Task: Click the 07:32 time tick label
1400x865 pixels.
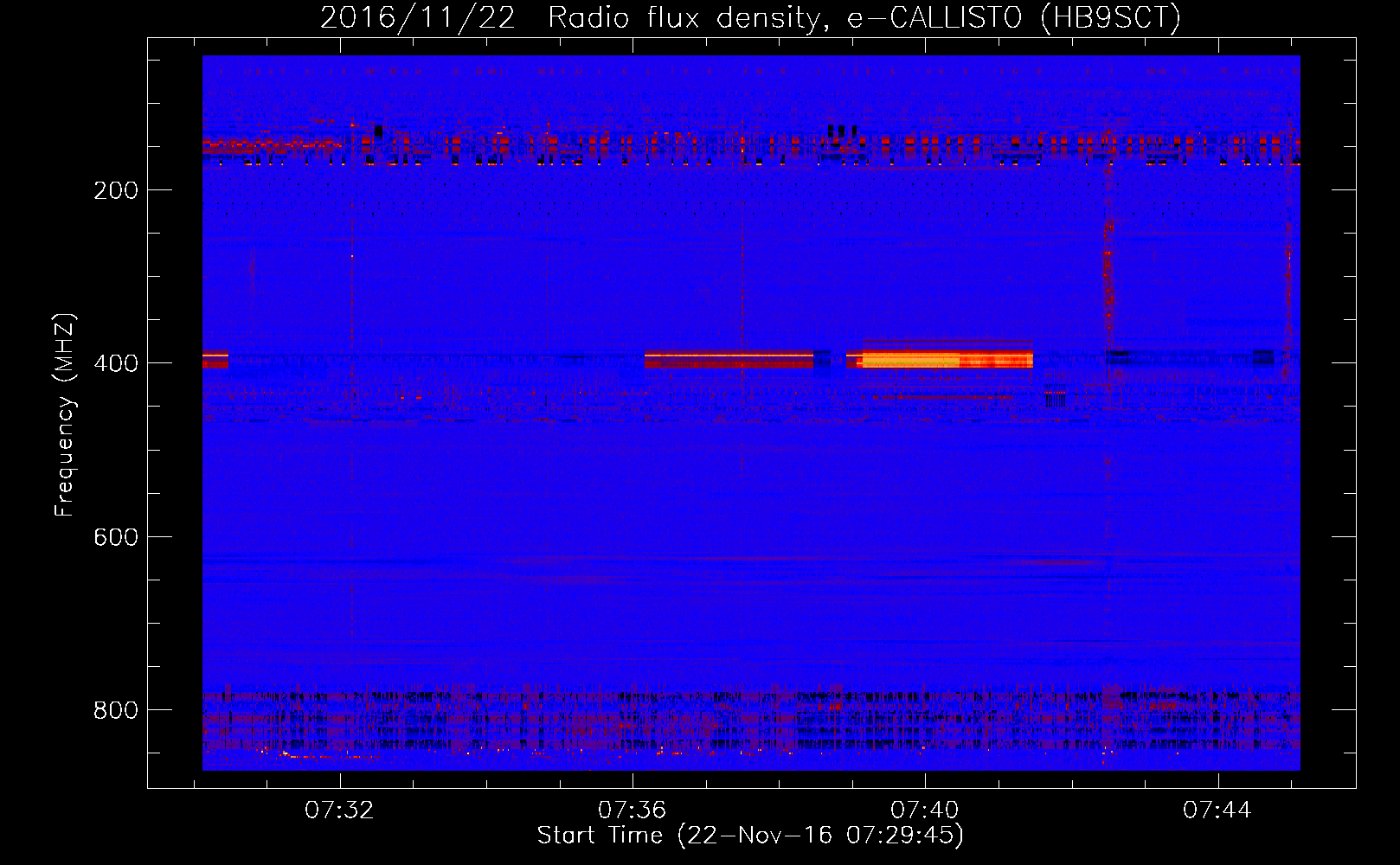Action: (339, 810)
